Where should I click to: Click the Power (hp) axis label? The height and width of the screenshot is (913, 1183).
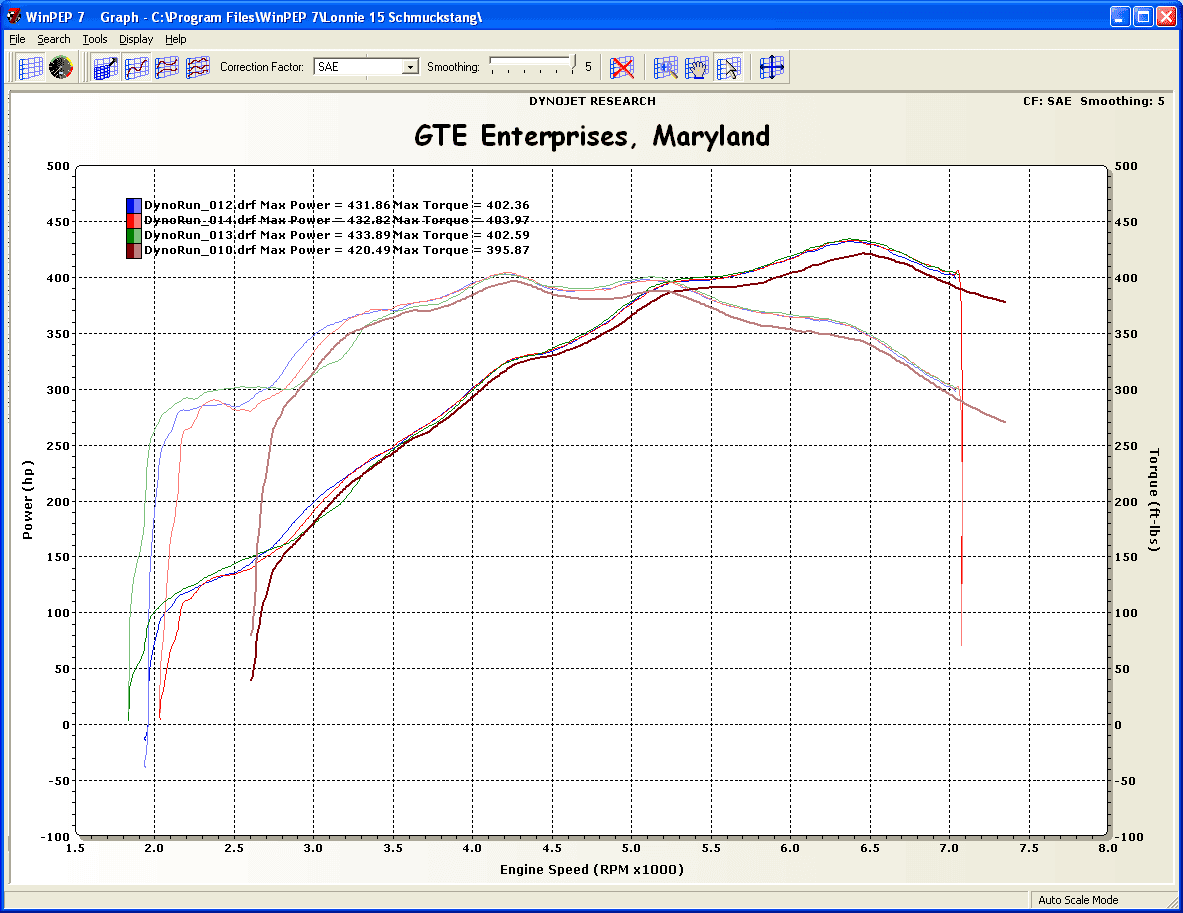pyautogui.click(x=28, y=500)
